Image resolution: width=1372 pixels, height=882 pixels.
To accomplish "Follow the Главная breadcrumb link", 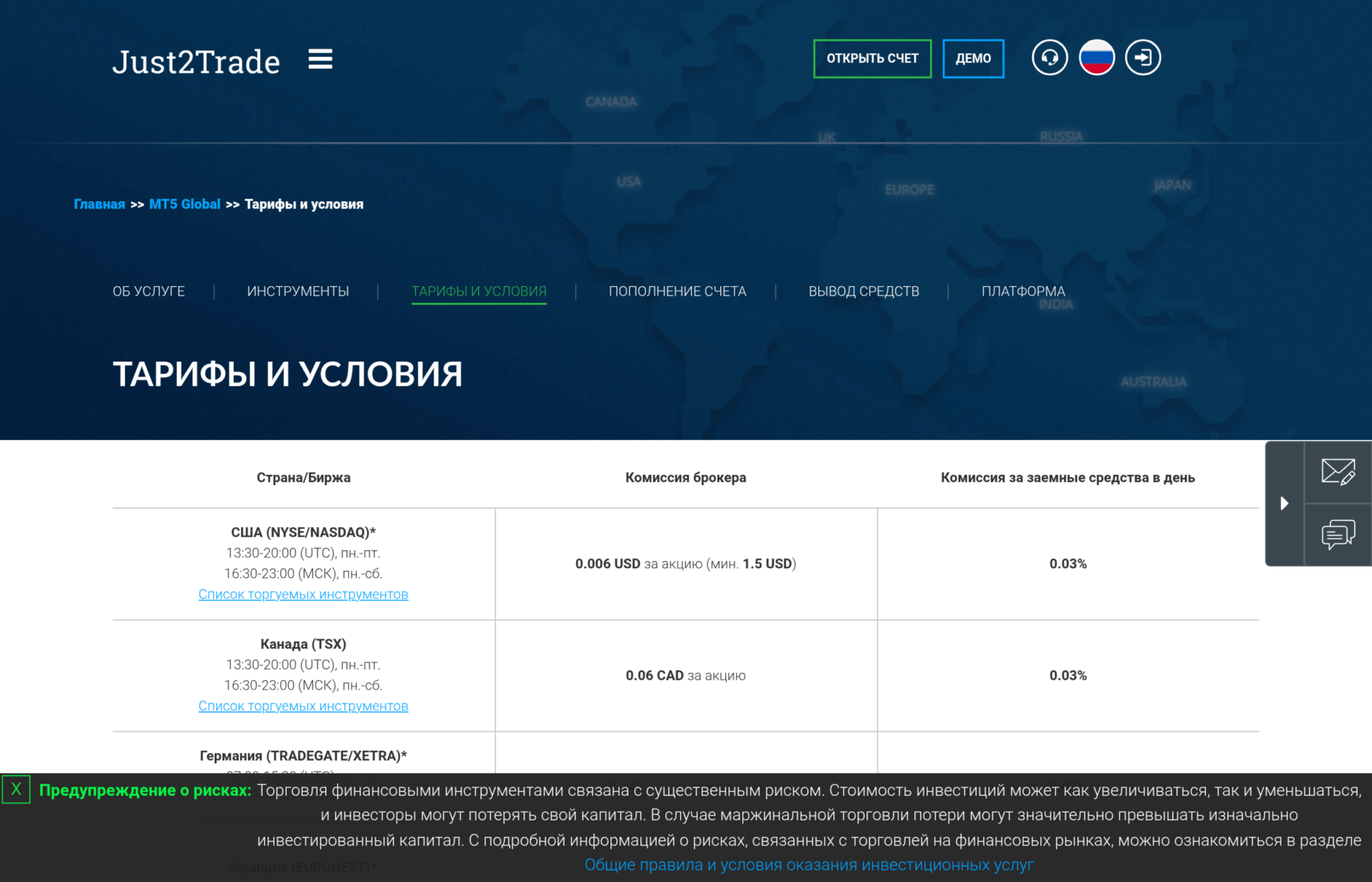I will click(99, 204).
